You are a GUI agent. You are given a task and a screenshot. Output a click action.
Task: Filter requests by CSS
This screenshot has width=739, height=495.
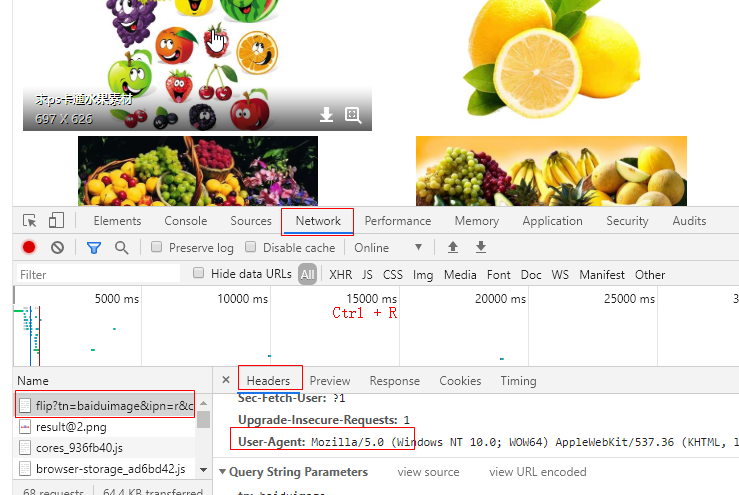[x=393, y=275]
